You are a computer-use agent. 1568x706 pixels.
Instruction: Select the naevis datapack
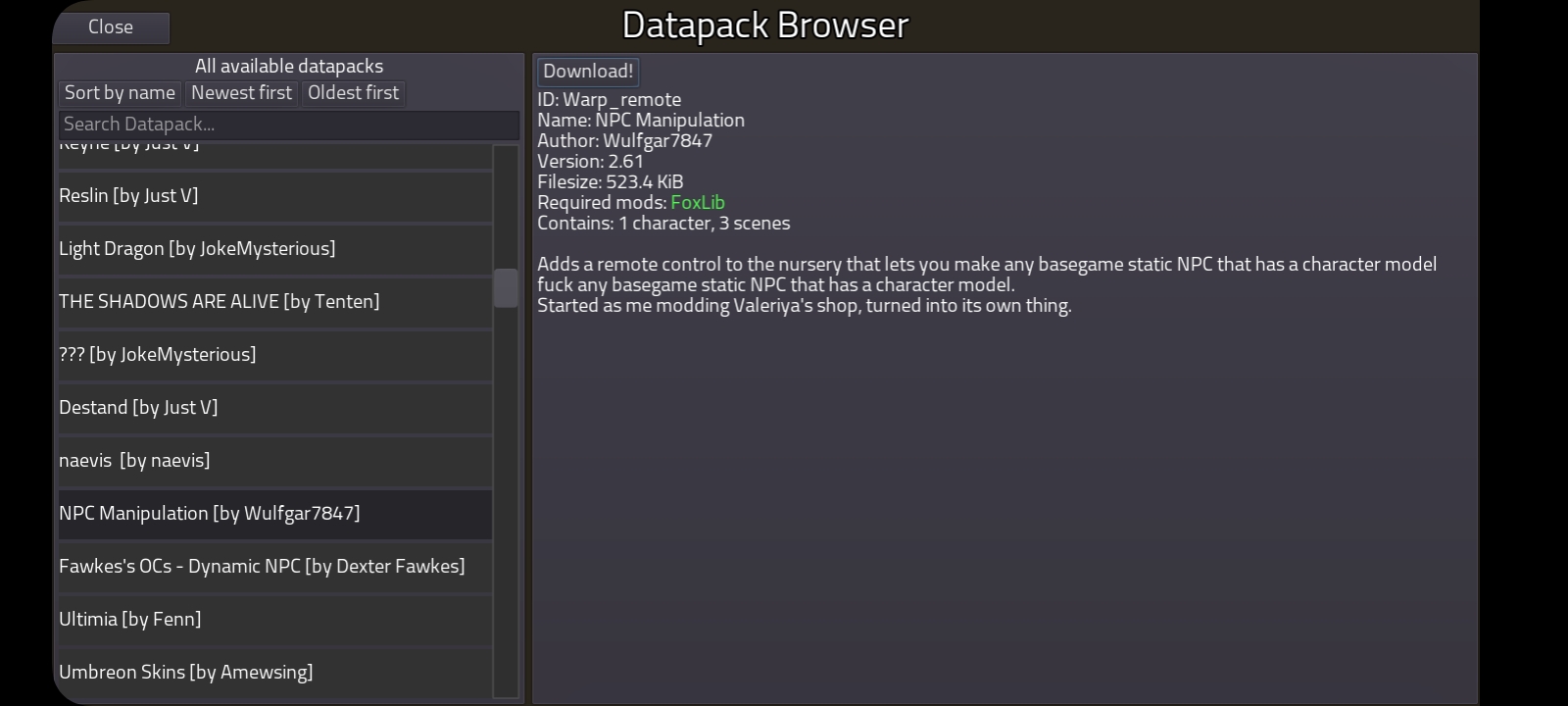(x=275, y=461)
